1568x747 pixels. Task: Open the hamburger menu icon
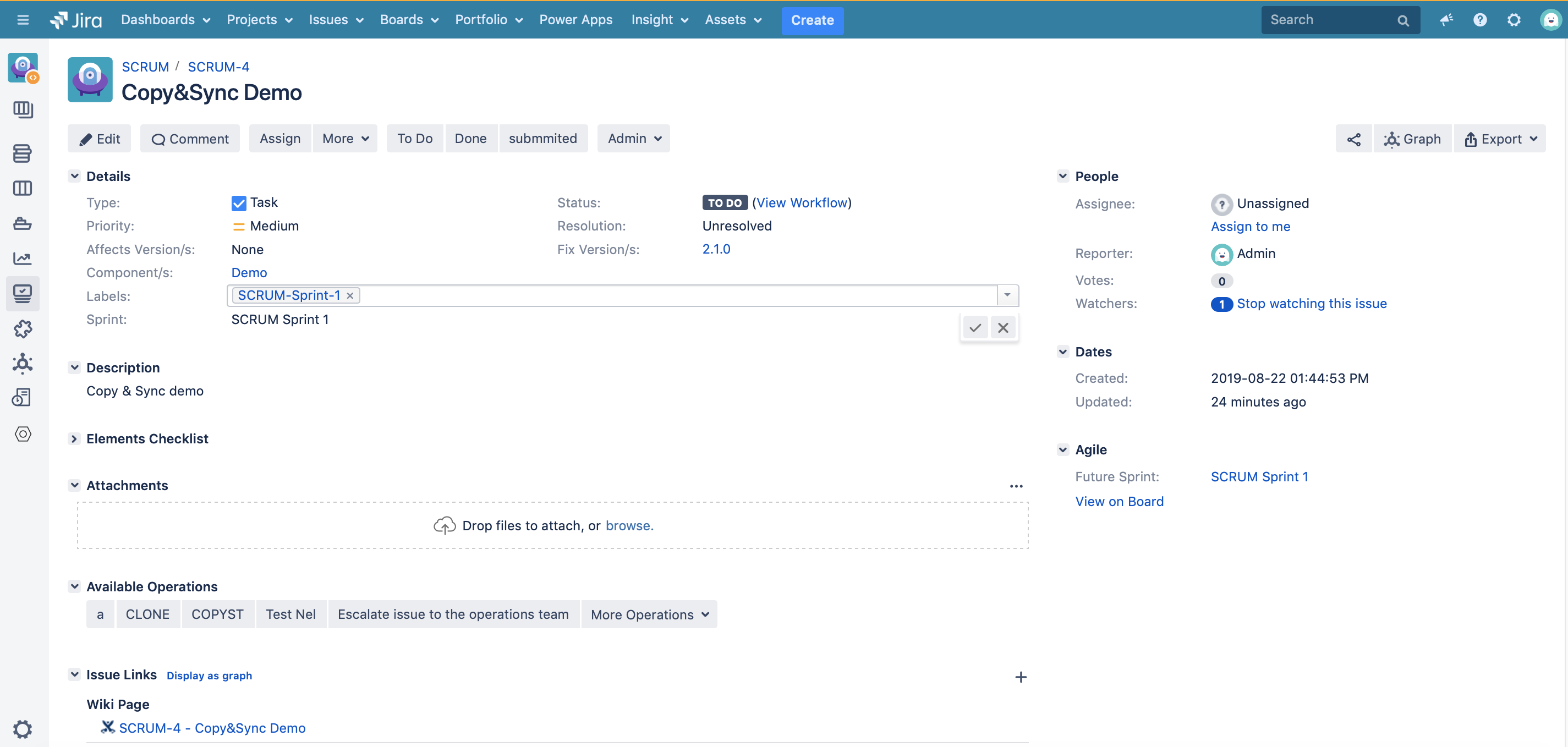click(23, 19)
